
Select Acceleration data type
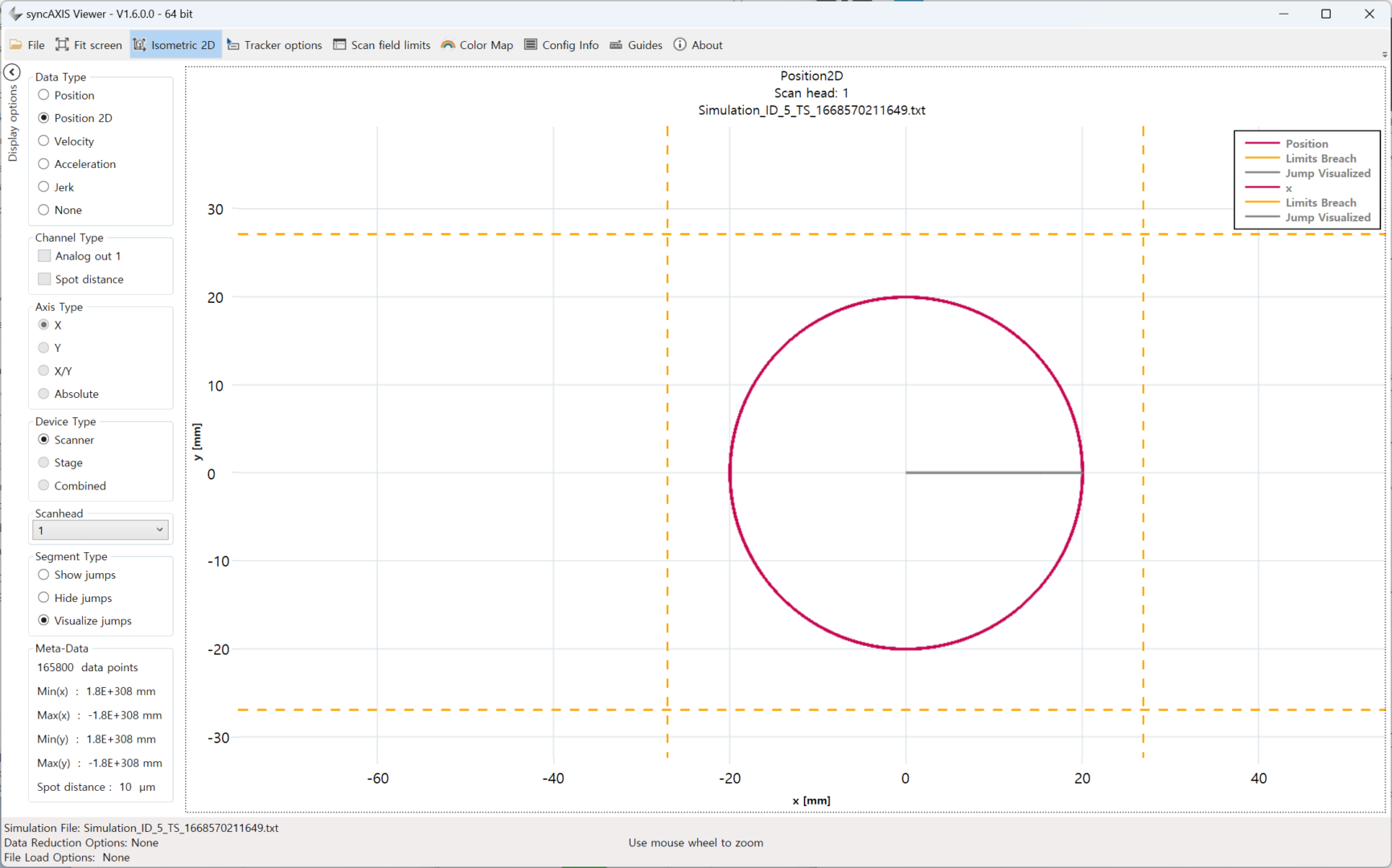click(43, 164)
